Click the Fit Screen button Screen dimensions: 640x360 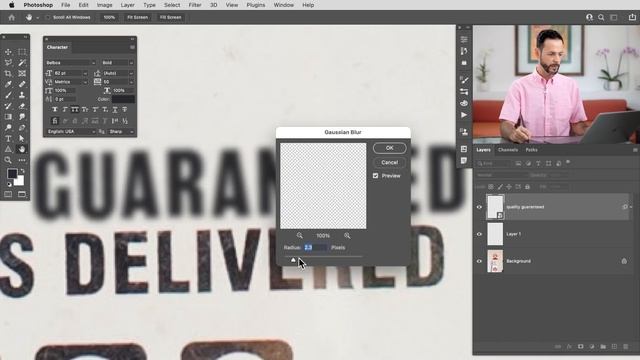tap(138, 18)
